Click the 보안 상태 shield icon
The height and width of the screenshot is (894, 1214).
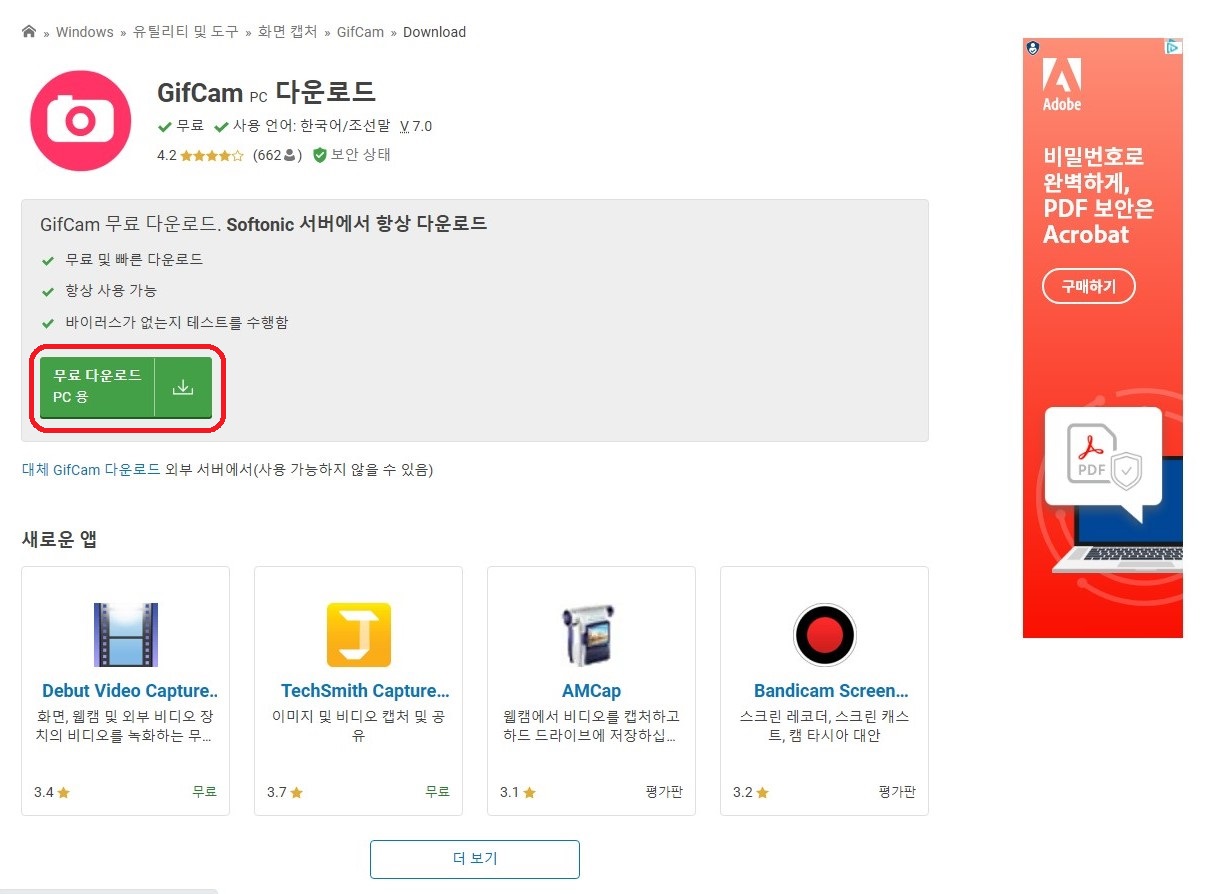point(320,155)
